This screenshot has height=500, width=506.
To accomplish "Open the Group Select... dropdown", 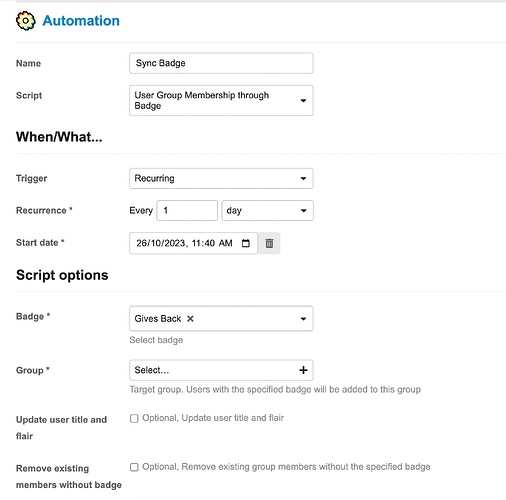I will tap(221, 370).
